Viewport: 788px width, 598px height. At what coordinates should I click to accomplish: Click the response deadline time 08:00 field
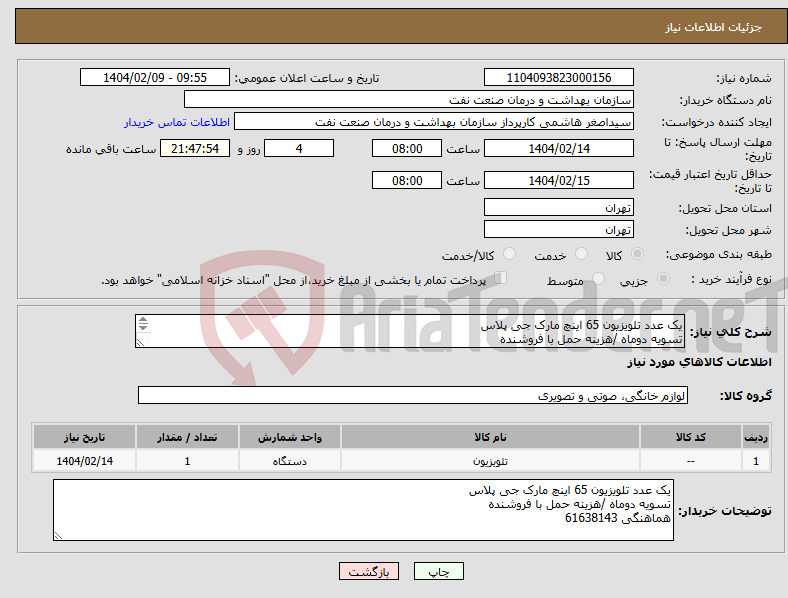407,148
